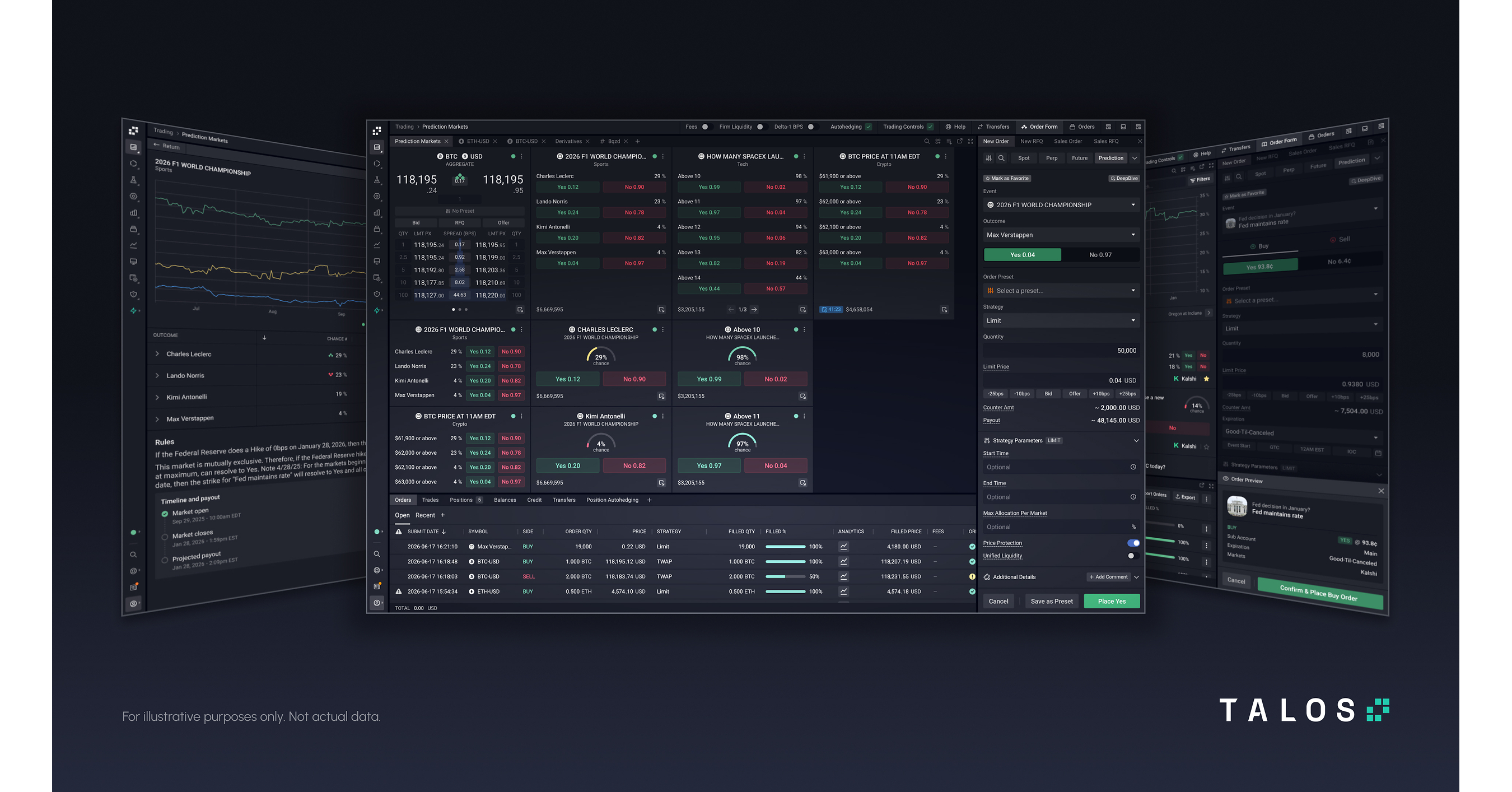Collapse the Strategy Parameters section
Screen dimensions: 1512x792
pyautogui.click(x=1136, y=441)
